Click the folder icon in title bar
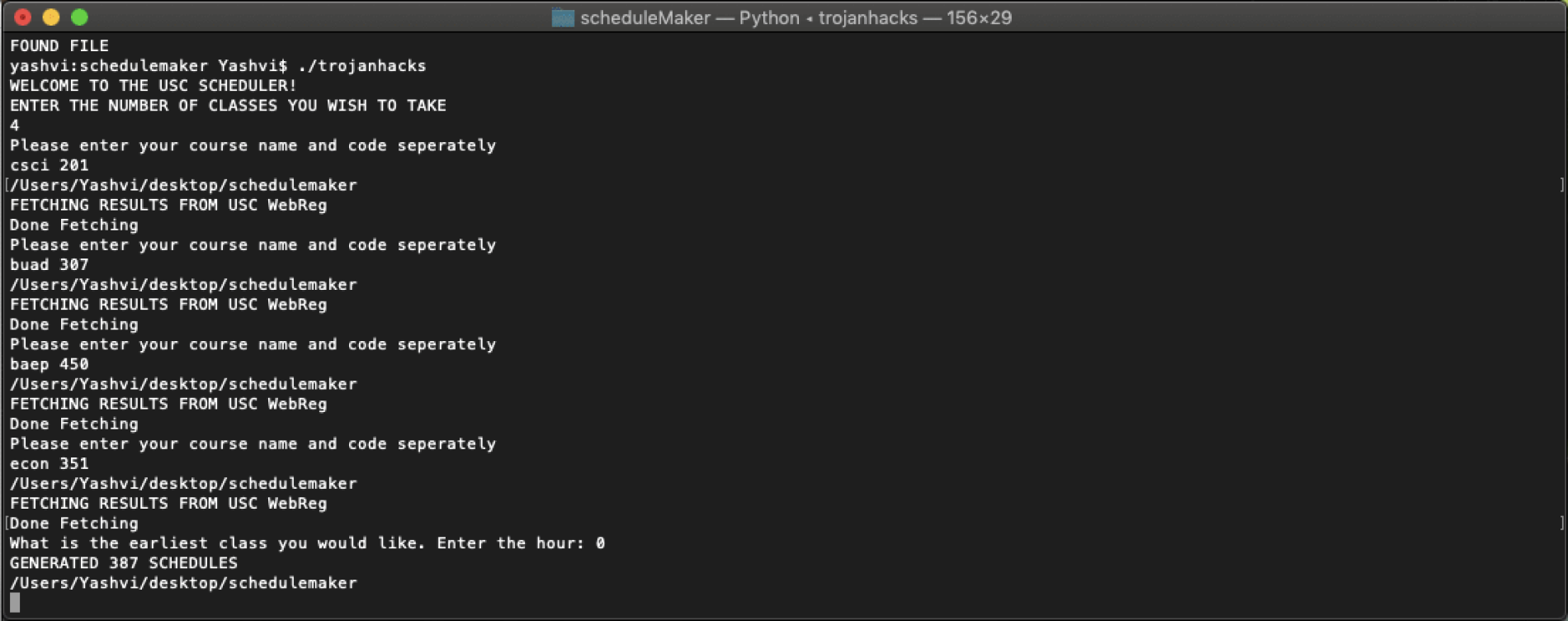The height and width of the screenshot is (621, 1568). click(563, 17)
